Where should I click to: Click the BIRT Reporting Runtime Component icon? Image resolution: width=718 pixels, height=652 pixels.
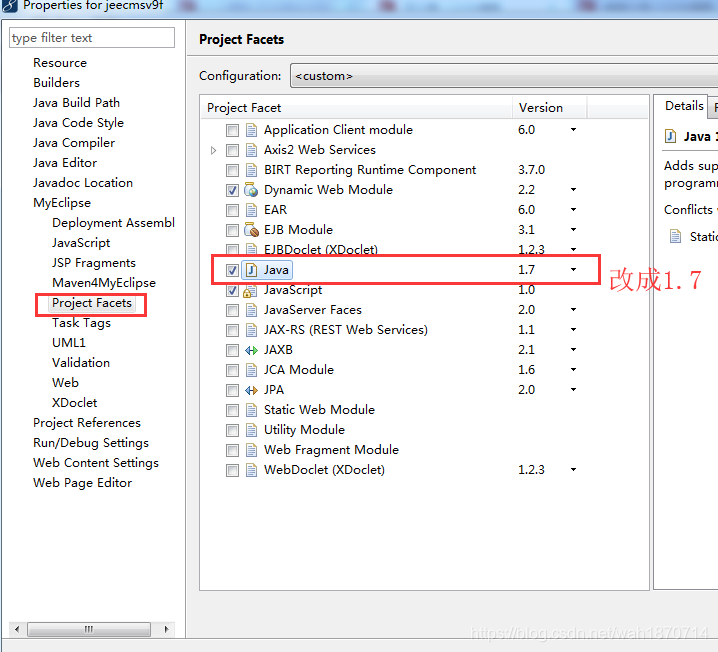(x=251, y=170)
